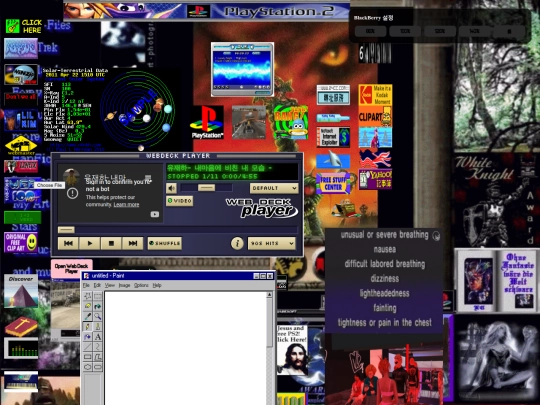Screen dimensions: 540x405
Task: Select the Airbrush spray tool in Paint
Action: (x=87, y=336)
